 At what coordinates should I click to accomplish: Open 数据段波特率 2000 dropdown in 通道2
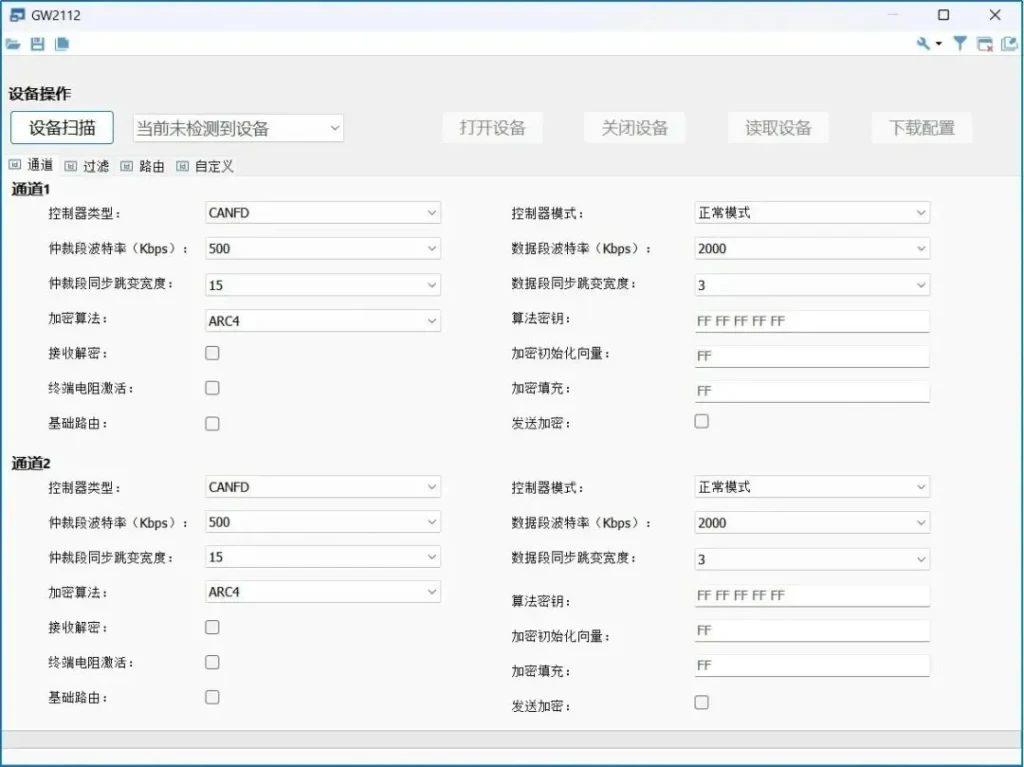811,523
